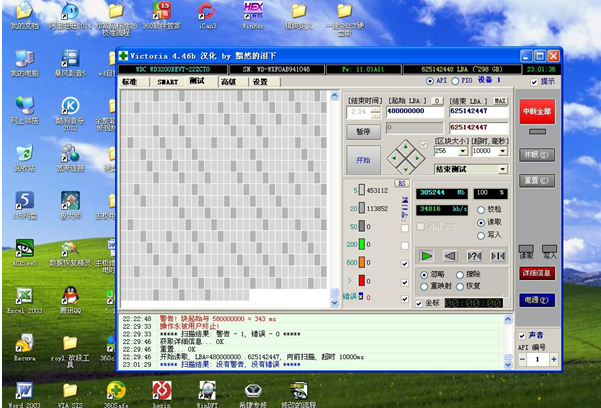Click the block map scroll-down arrow
This screenshot has height=408, width=601.
335,303
